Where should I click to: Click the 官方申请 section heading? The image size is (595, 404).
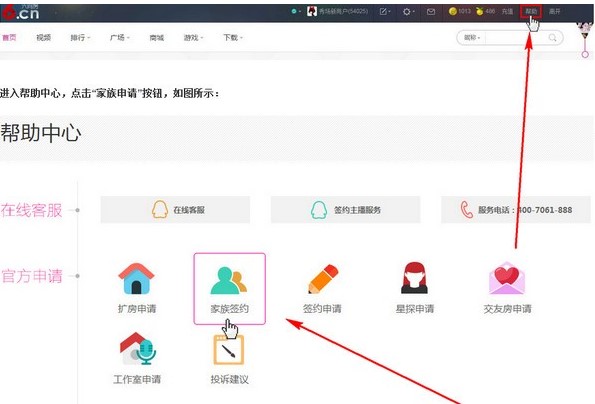tap(32, 276)
